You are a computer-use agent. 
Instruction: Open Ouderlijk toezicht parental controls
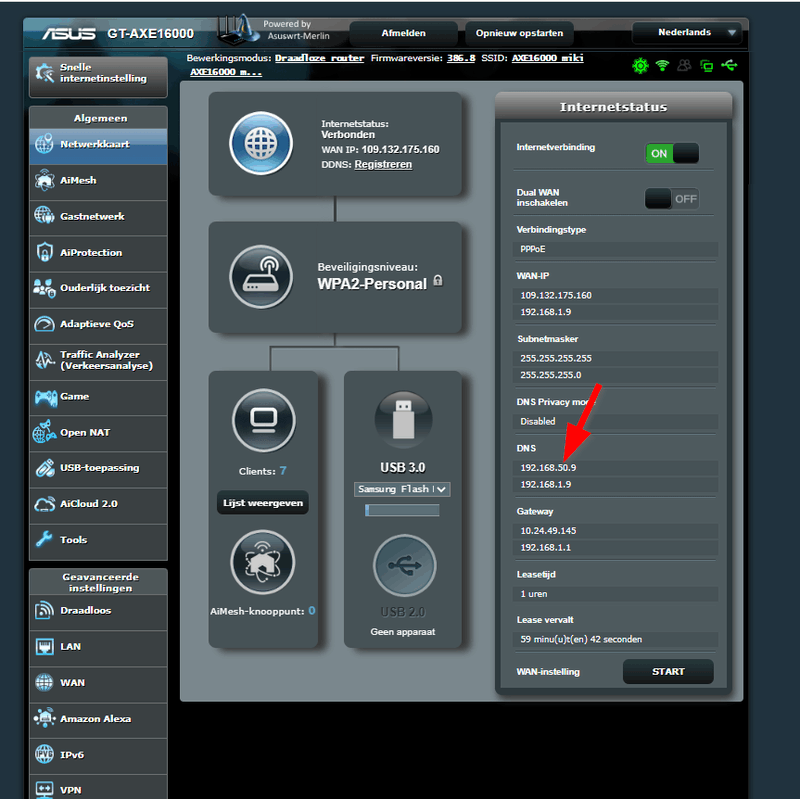tap(98, 288)
